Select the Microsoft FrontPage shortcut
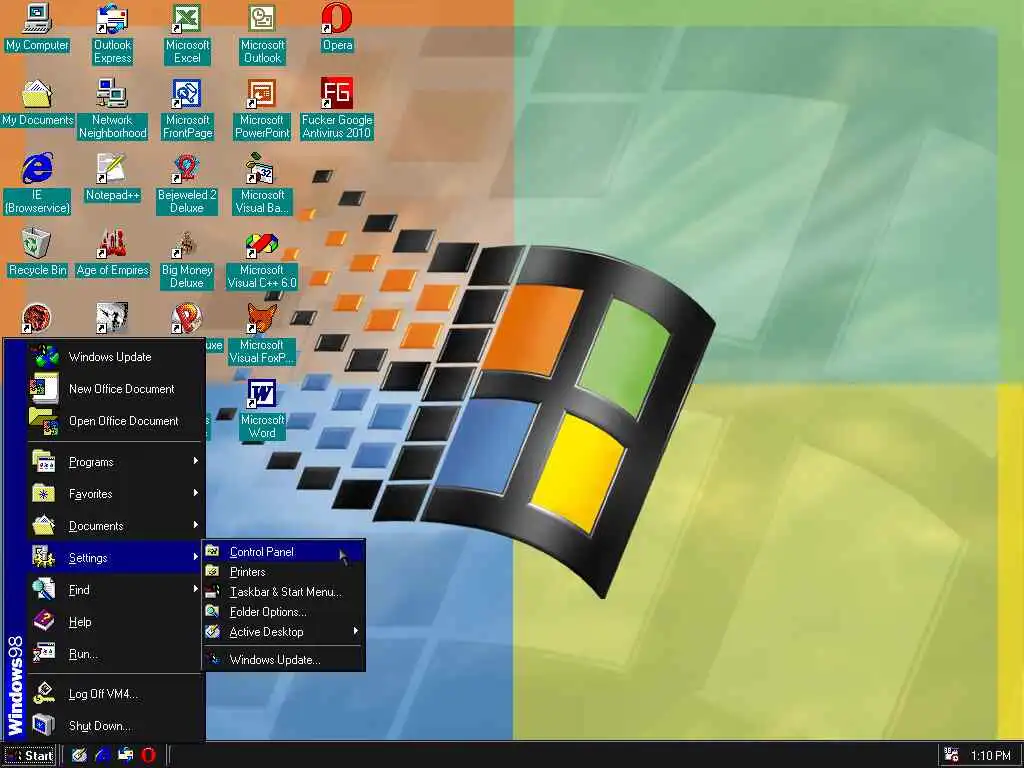 tap(187, 109)
